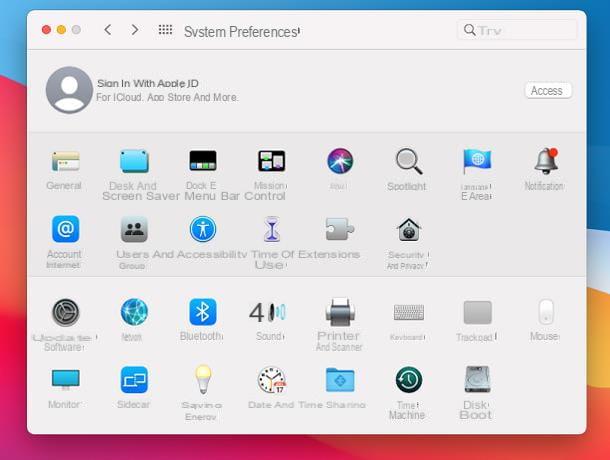Open Sharing folder icon
Screen dimensions: 610x460
[340, 380]
